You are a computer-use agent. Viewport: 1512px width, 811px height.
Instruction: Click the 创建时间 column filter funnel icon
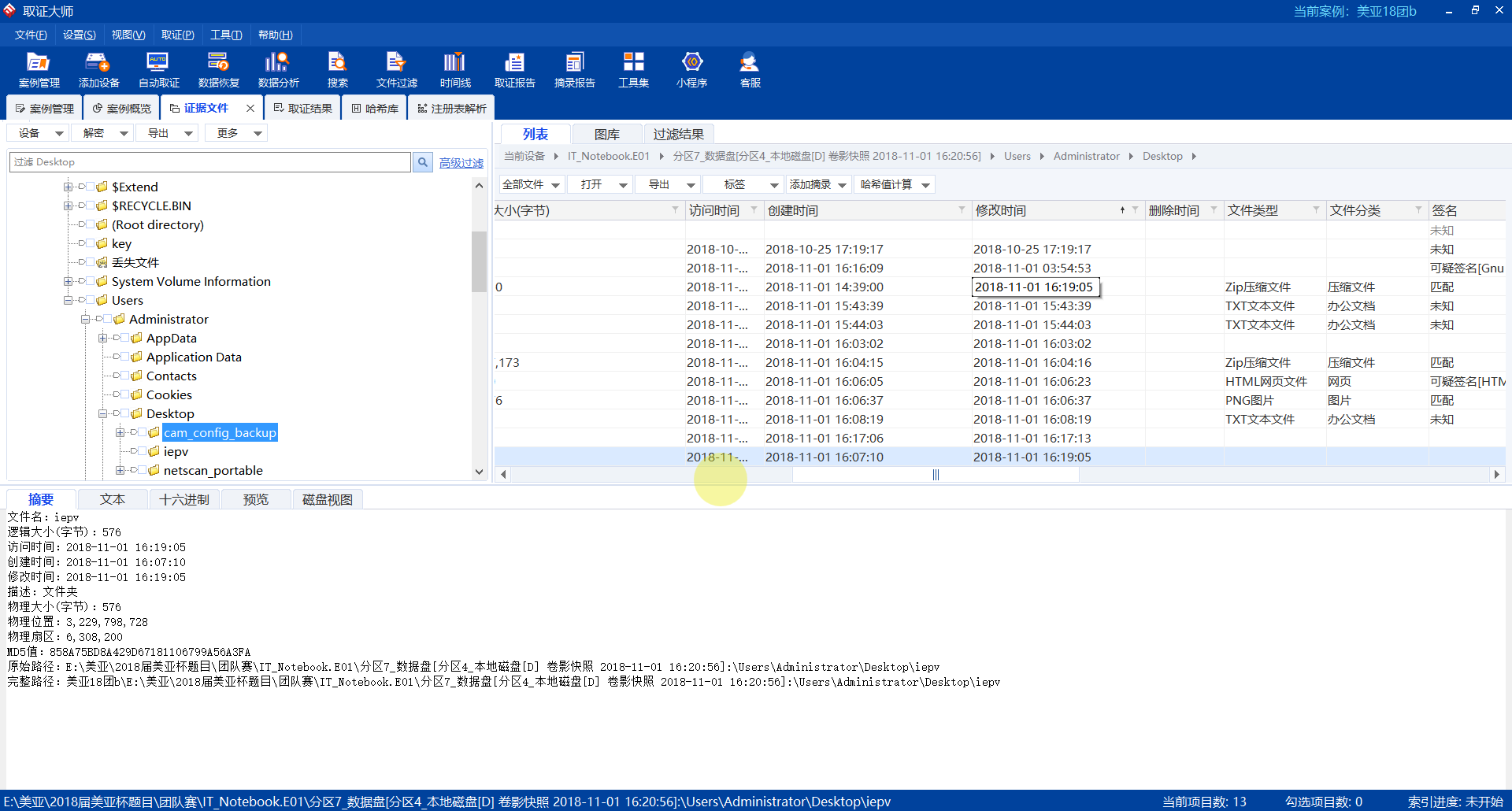coord(962,209)
